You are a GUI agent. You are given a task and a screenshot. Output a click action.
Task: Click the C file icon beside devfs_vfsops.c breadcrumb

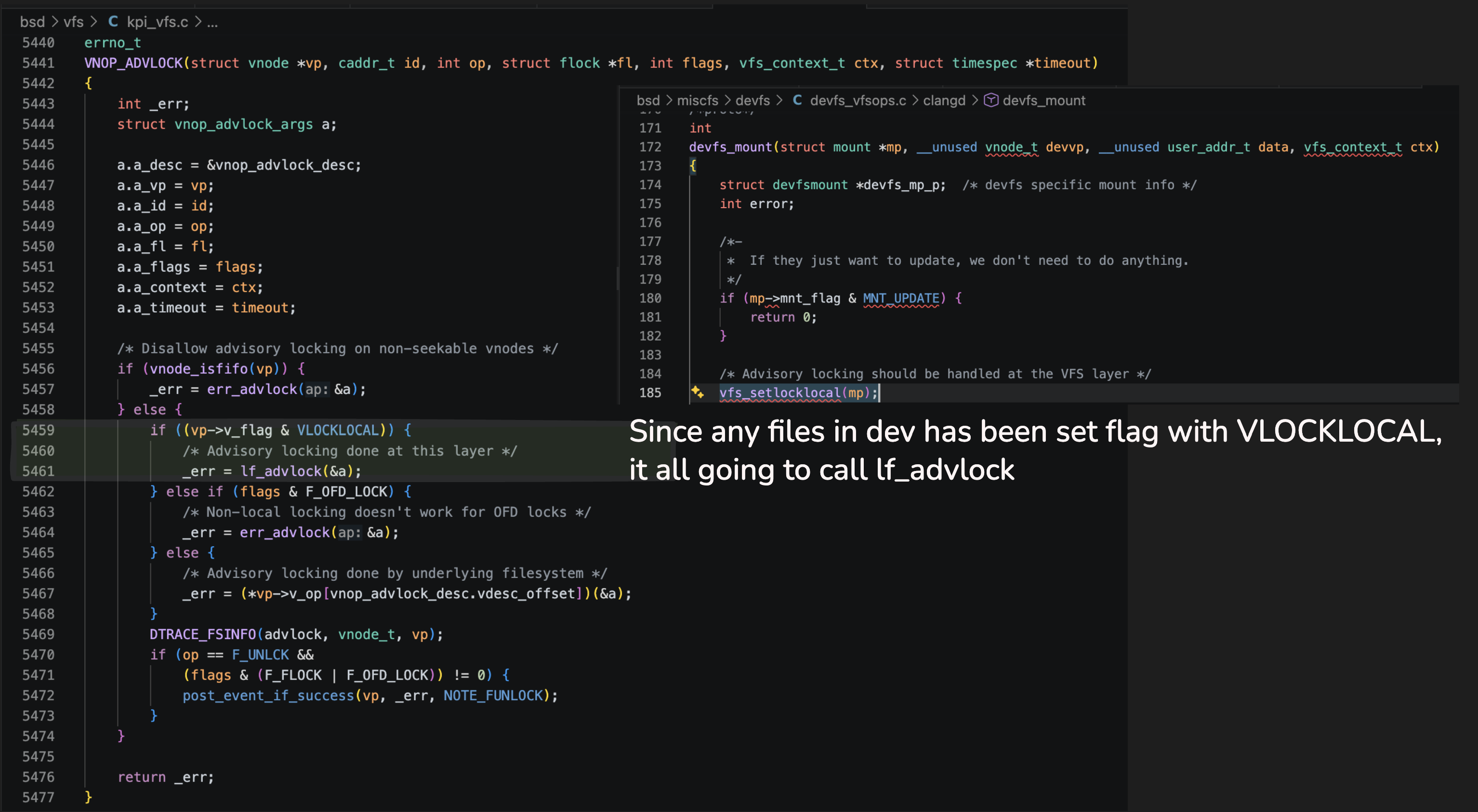797,100
